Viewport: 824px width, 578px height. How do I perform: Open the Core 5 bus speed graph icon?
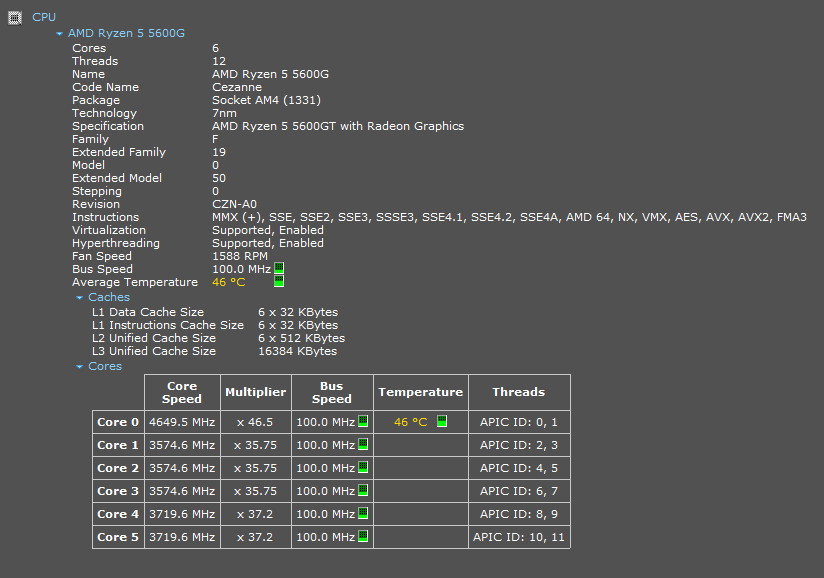363,537
